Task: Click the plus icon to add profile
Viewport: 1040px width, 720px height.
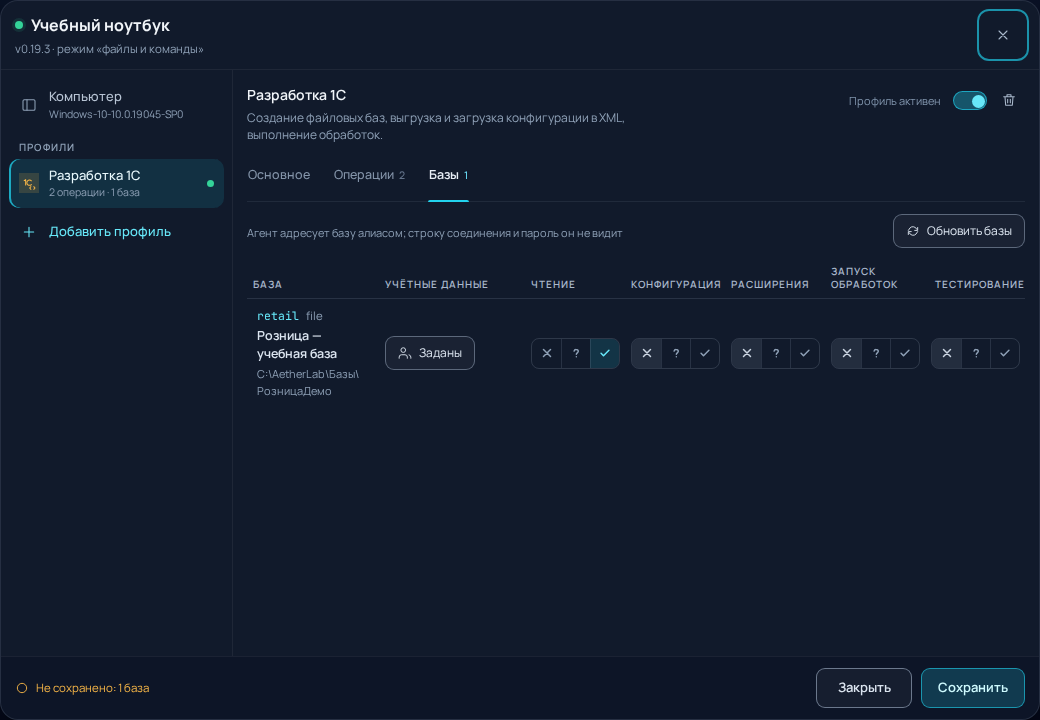Action: [x=29, y=231]
